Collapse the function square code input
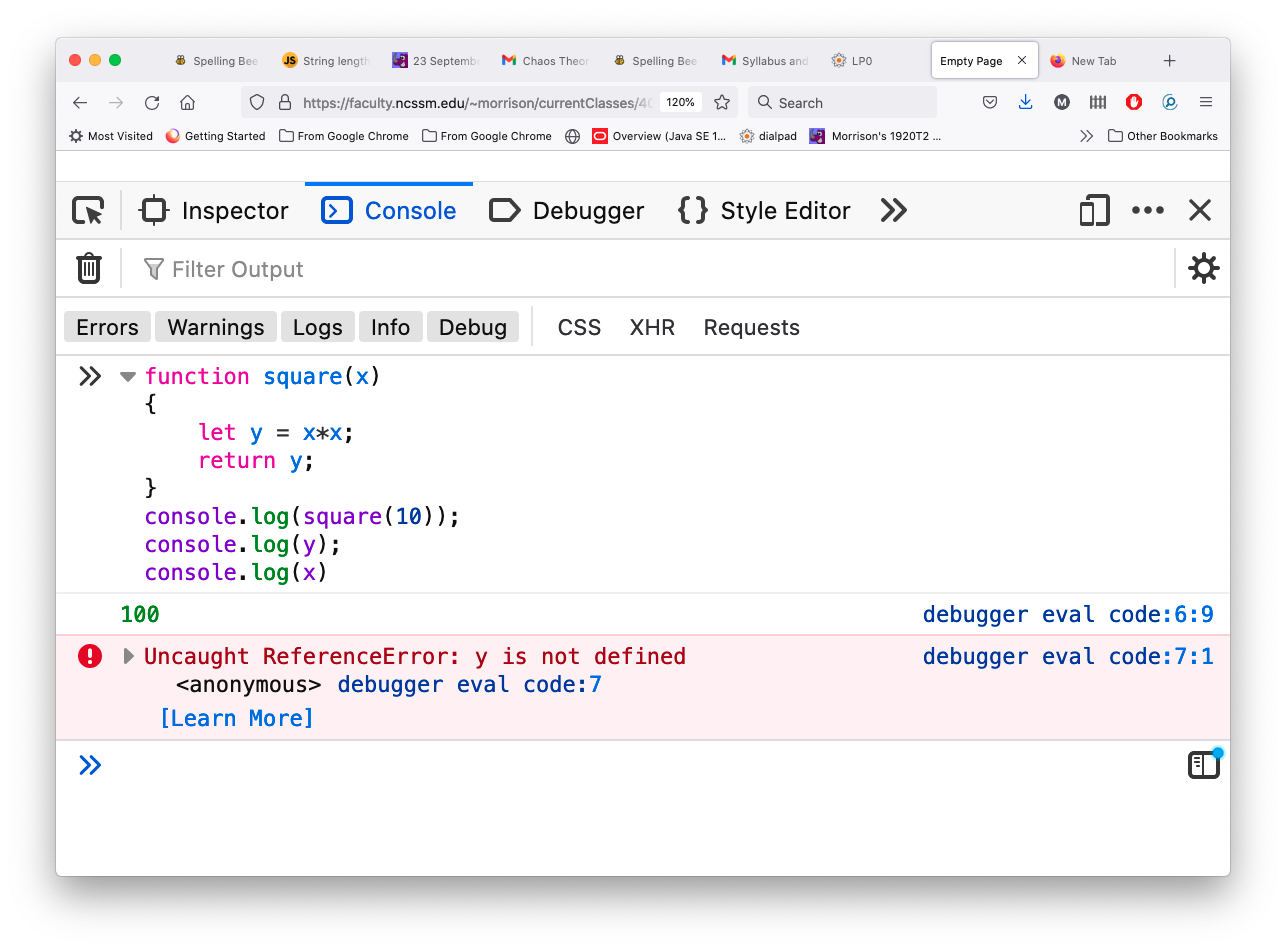The width and height of the screenshot is (1286, 950). click(x=127, y=377)
